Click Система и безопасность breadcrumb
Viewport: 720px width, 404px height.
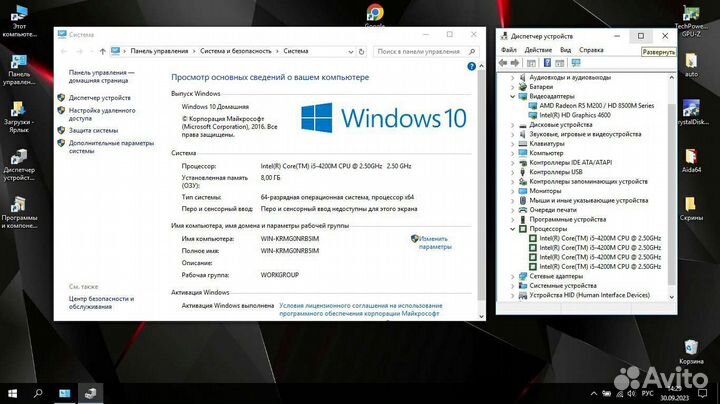click(236, 51)
